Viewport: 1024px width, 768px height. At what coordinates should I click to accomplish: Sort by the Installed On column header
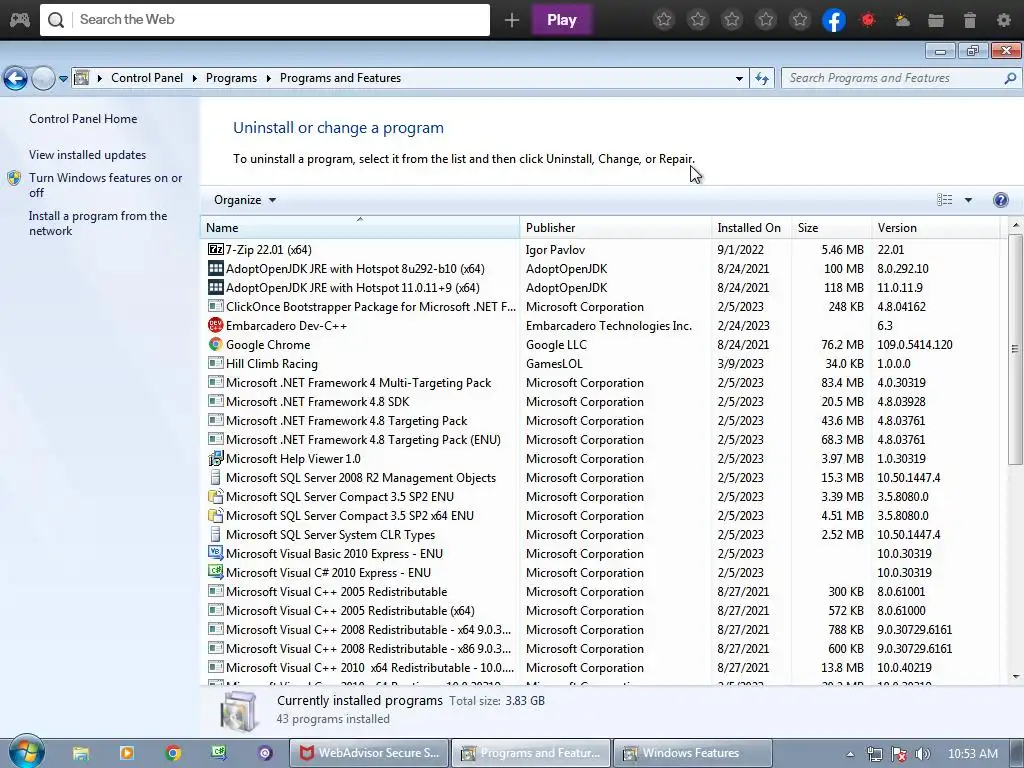(x=751, y=227)
